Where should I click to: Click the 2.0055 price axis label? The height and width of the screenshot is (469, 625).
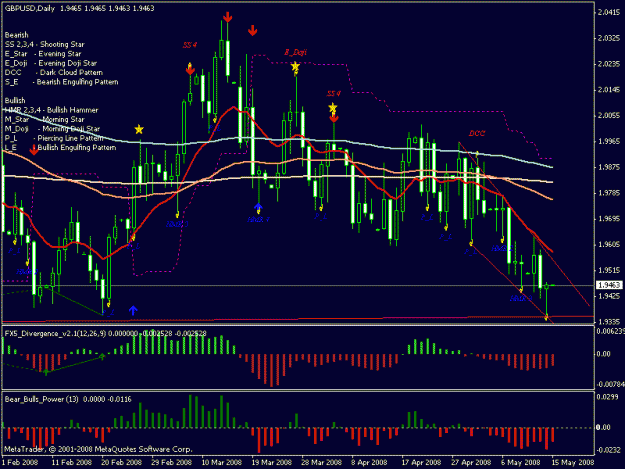tap(609, 116)
